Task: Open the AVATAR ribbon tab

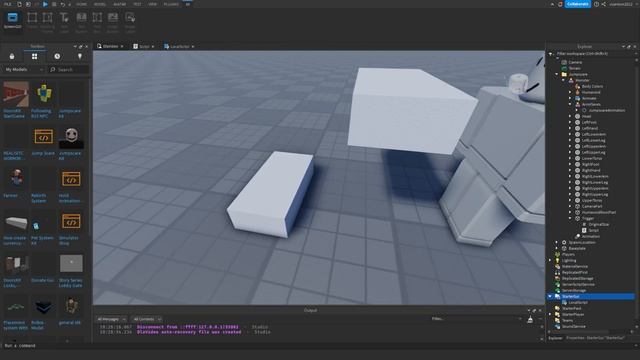Action: click(x=120, y=4)
